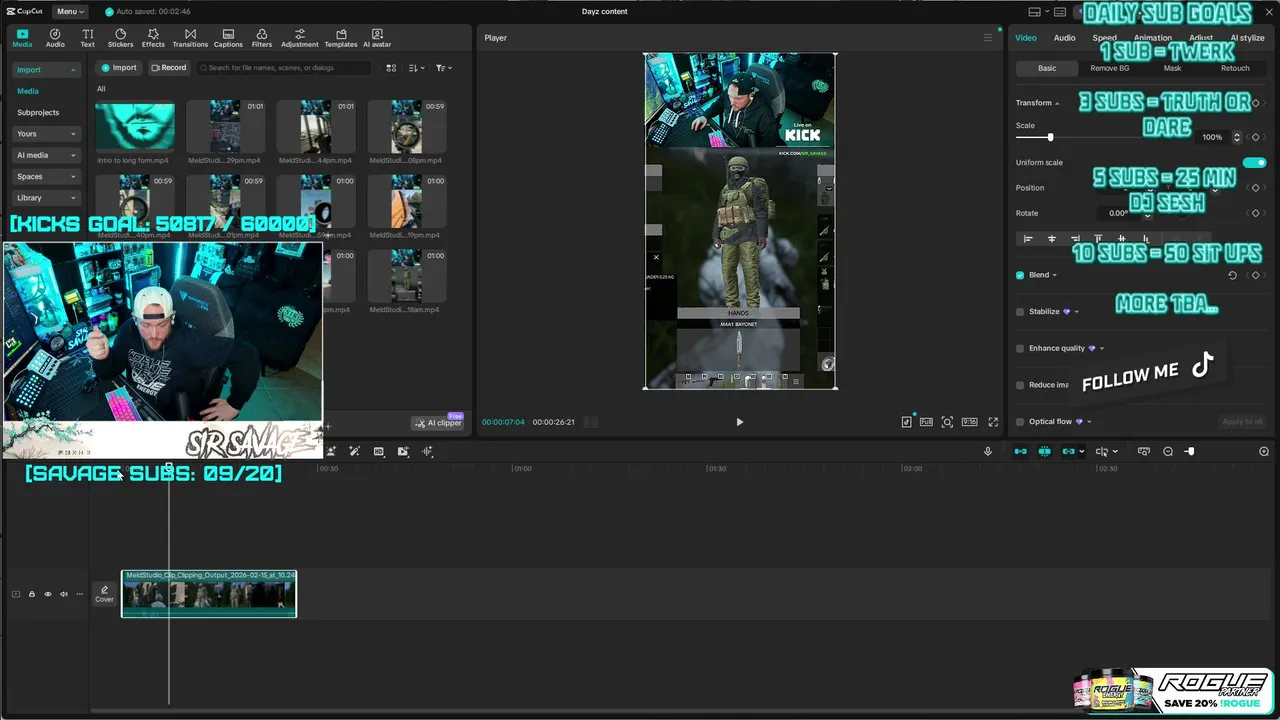Click align left icon in Transform
Image resolution: width=1280 pixels, height=720 pixels.
click(1027, 239)
